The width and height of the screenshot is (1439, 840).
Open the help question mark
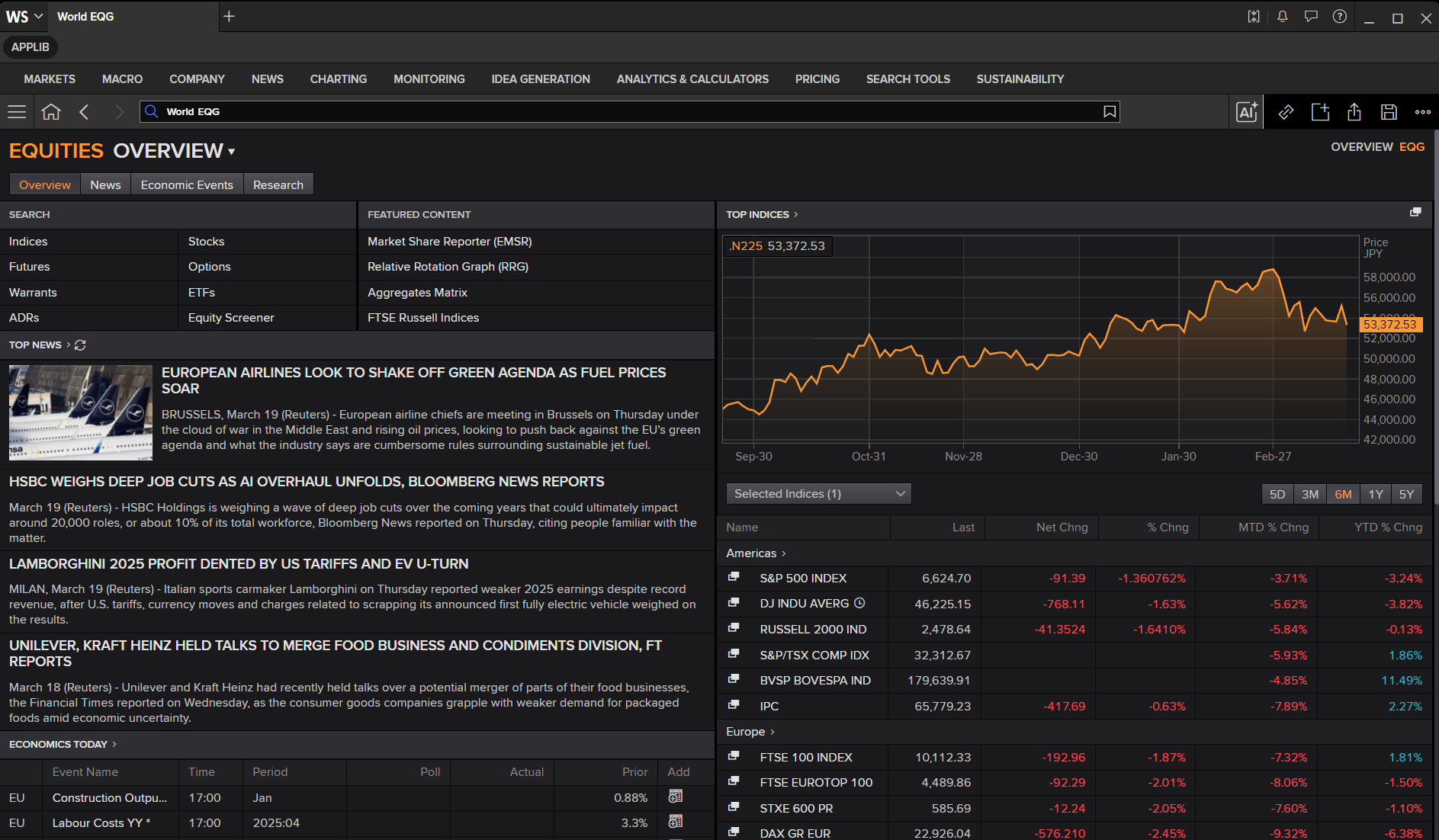pos(1339,17)
